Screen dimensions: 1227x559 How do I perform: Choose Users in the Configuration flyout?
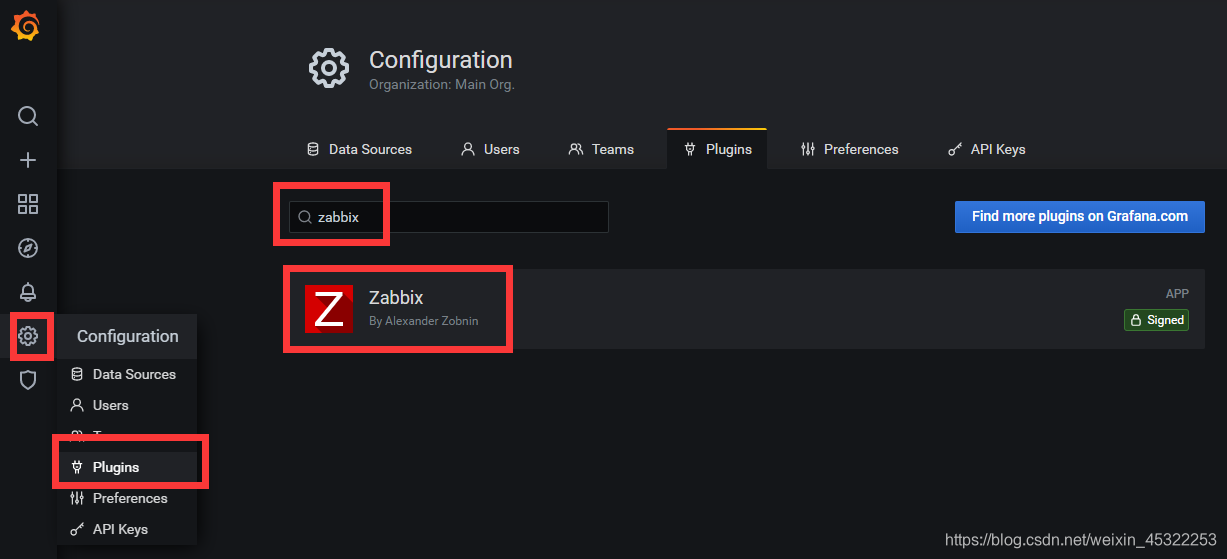coord(127,405)
